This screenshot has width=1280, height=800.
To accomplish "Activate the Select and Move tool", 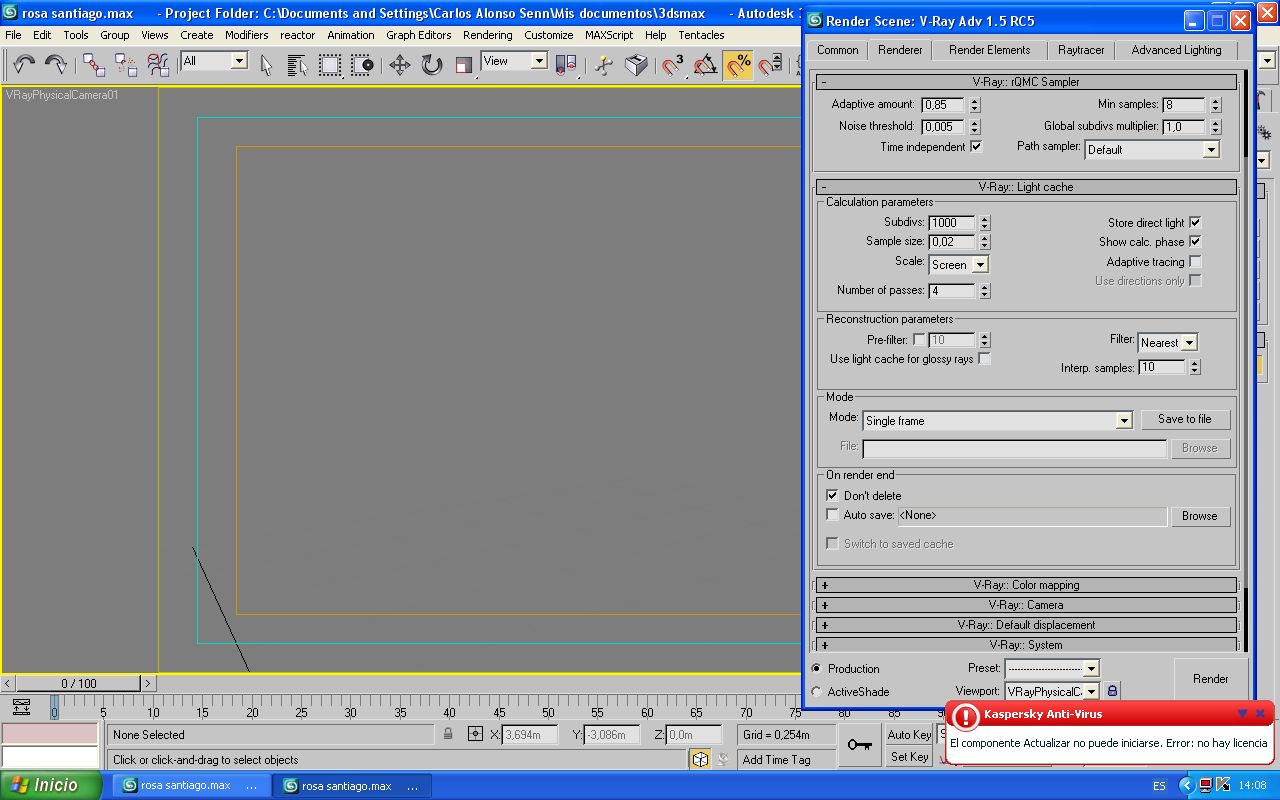I will (x=400, y=65).
